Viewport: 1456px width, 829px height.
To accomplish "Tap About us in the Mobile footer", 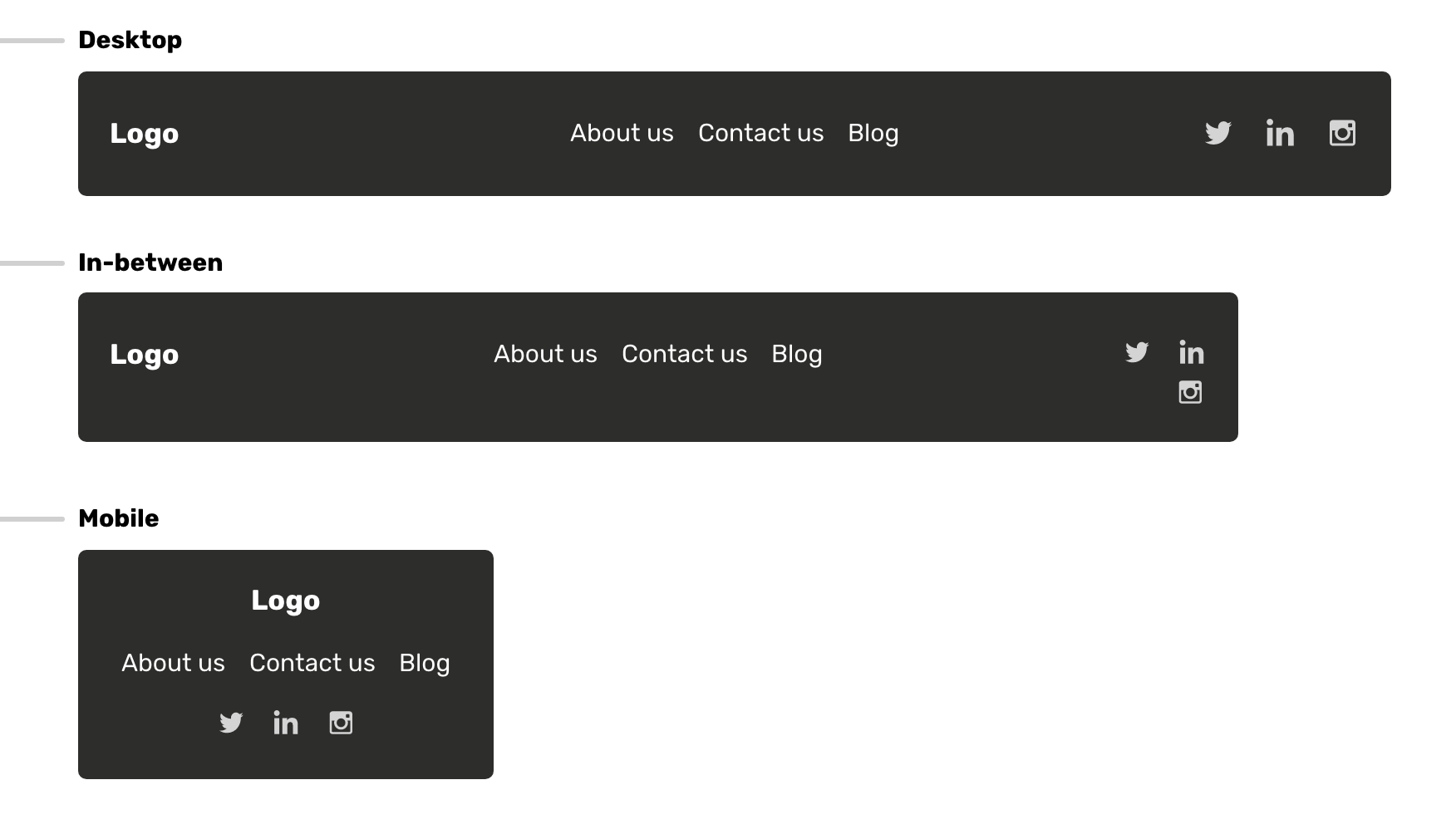I will pos(173,663).
